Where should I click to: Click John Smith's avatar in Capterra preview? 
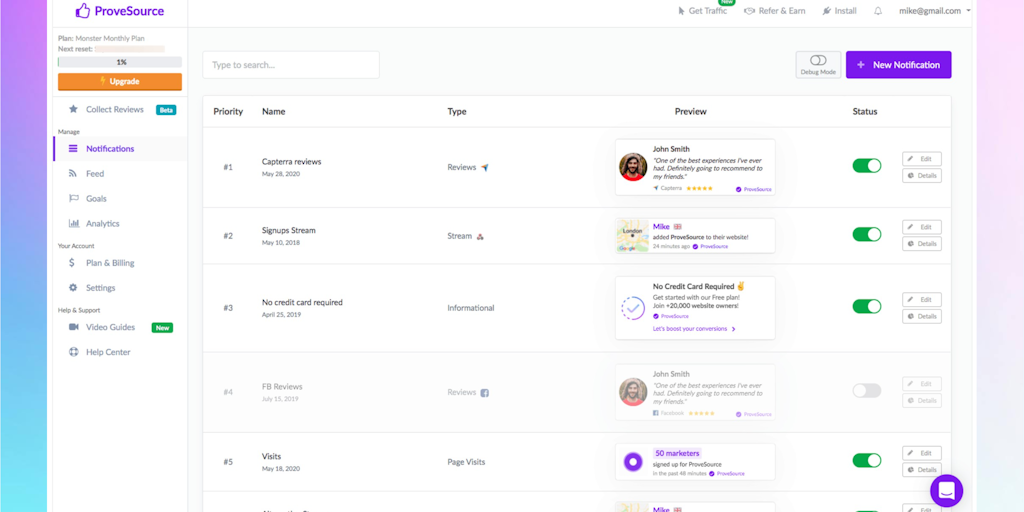633,167
